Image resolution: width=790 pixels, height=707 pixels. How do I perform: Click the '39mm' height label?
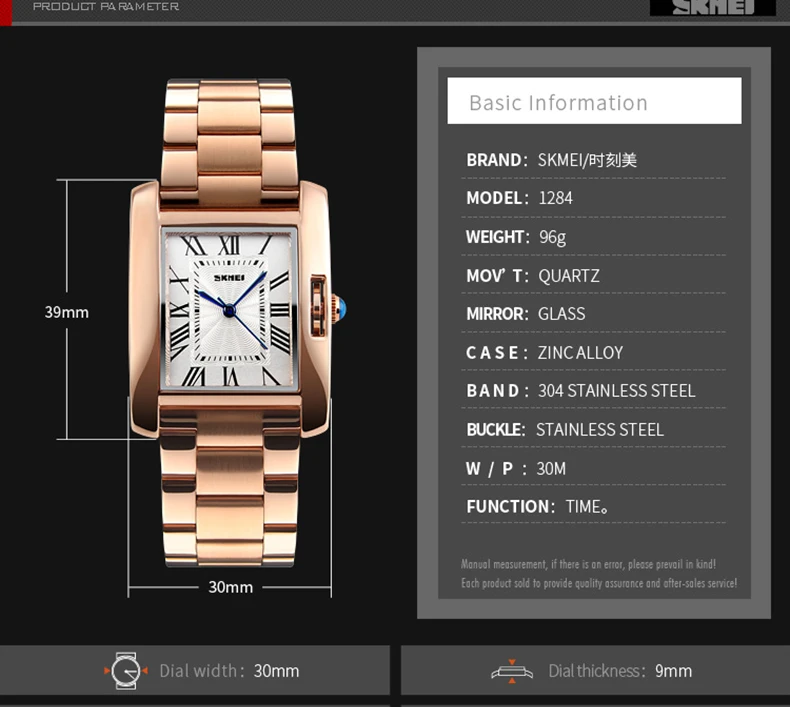coord(67,312)
